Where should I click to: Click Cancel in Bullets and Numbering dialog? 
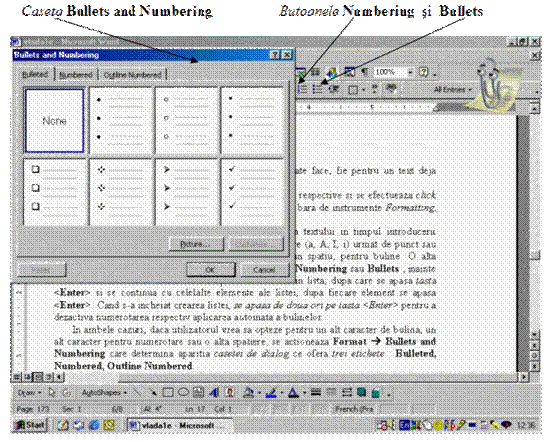pos(265,269)
